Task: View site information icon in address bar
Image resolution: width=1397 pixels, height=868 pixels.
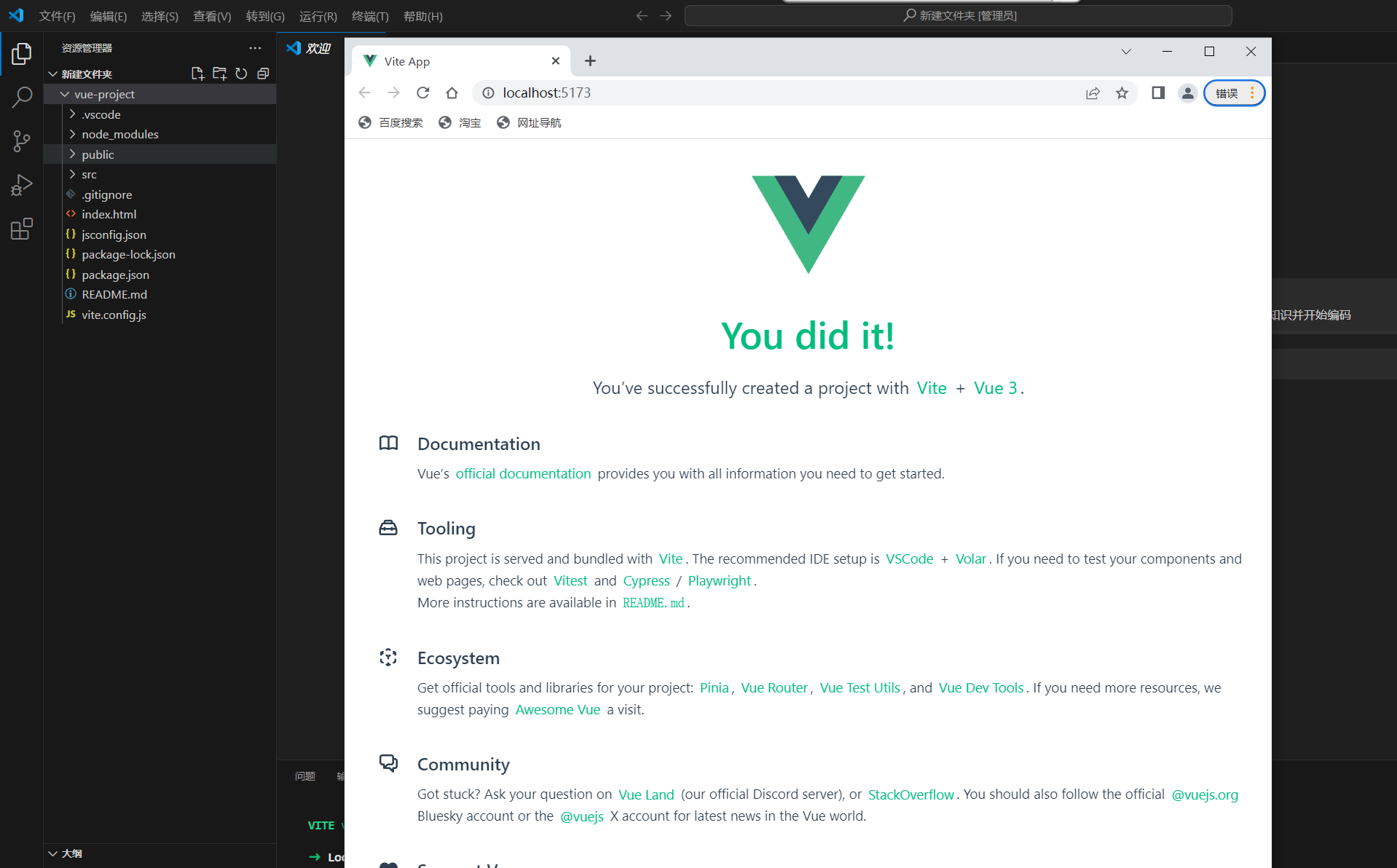Action: 488,92
